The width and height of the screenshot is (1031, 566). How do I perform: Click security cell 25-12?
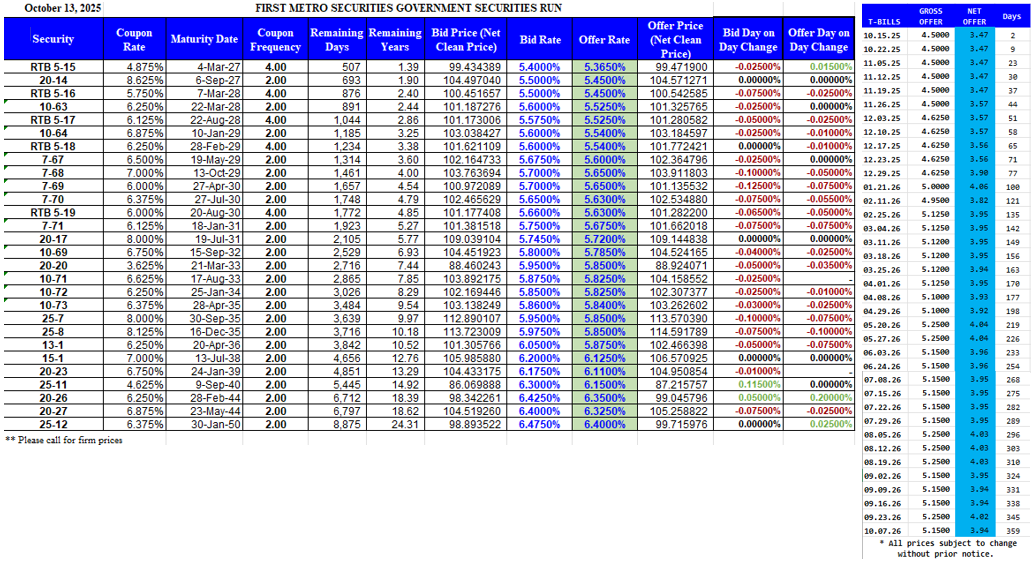(x=53, y=424)
